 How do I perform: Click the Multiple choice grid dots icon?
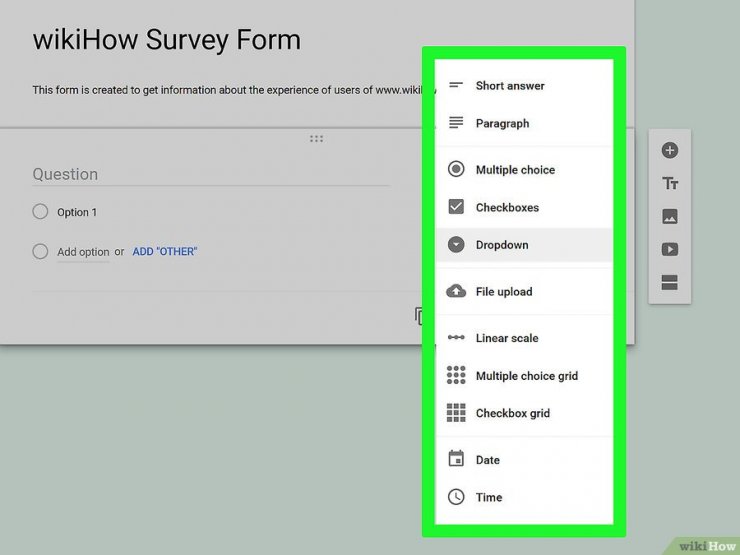coord(456,375)
